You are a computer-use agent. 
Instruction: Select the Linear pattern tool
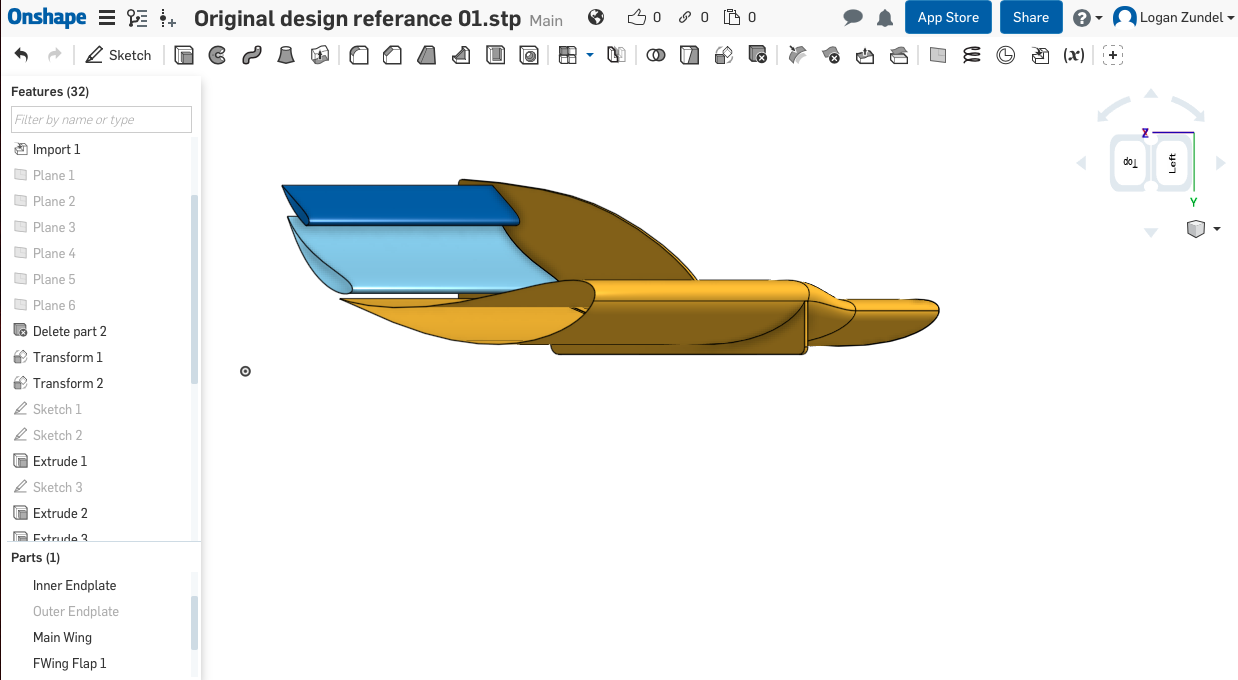tap(568, 55)
